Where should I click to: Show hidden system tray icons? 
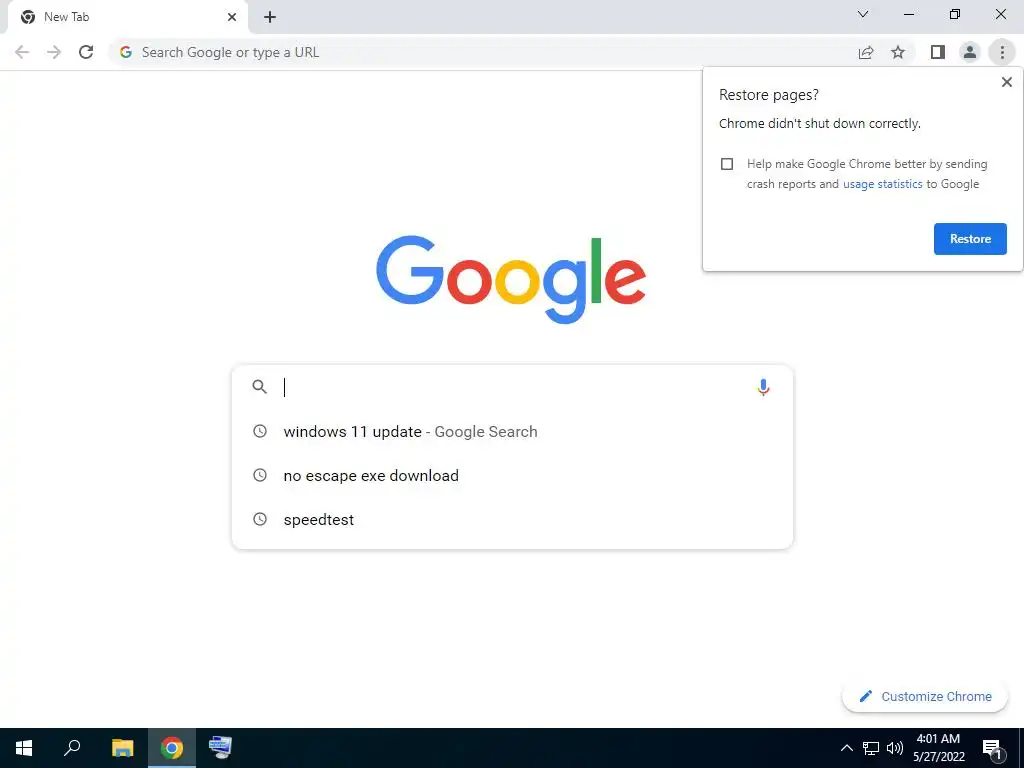pyautogui.click(x=846, y=748)
